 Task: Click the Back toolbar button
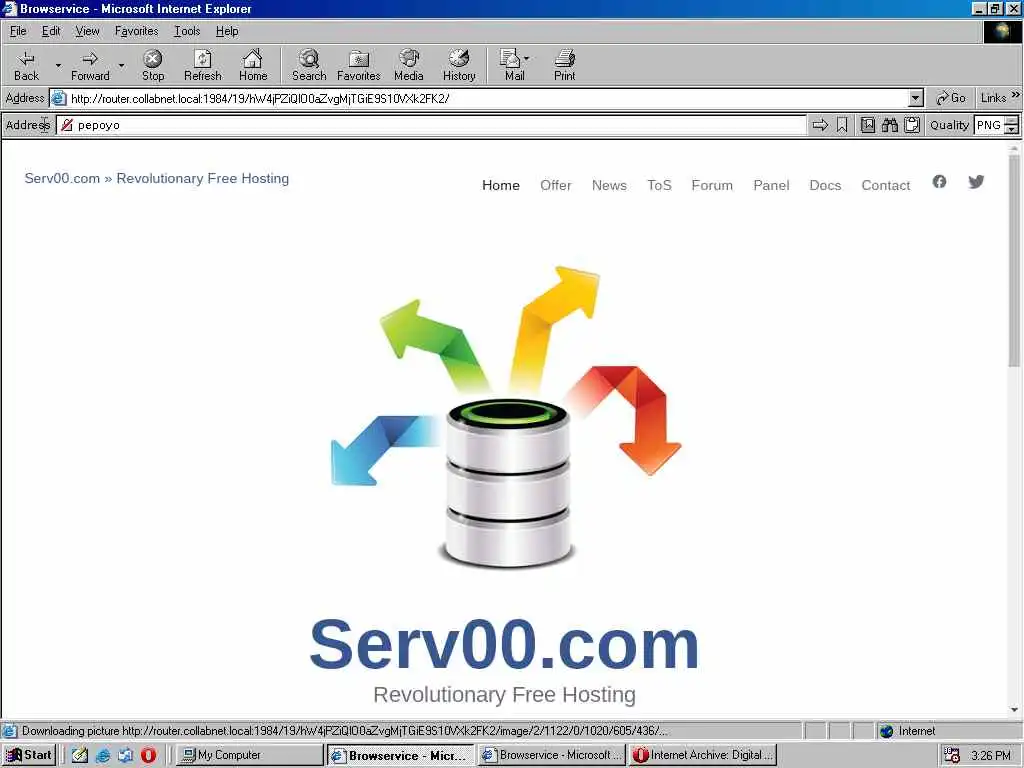[26, 65]
